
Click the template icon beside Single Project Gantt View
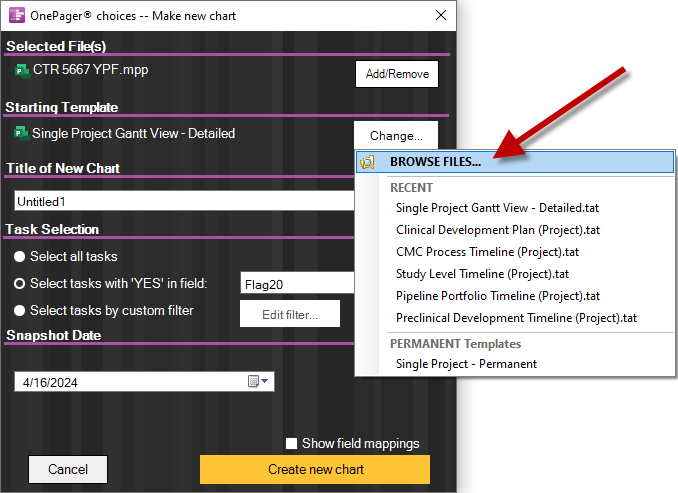click(x=22, y=132)
